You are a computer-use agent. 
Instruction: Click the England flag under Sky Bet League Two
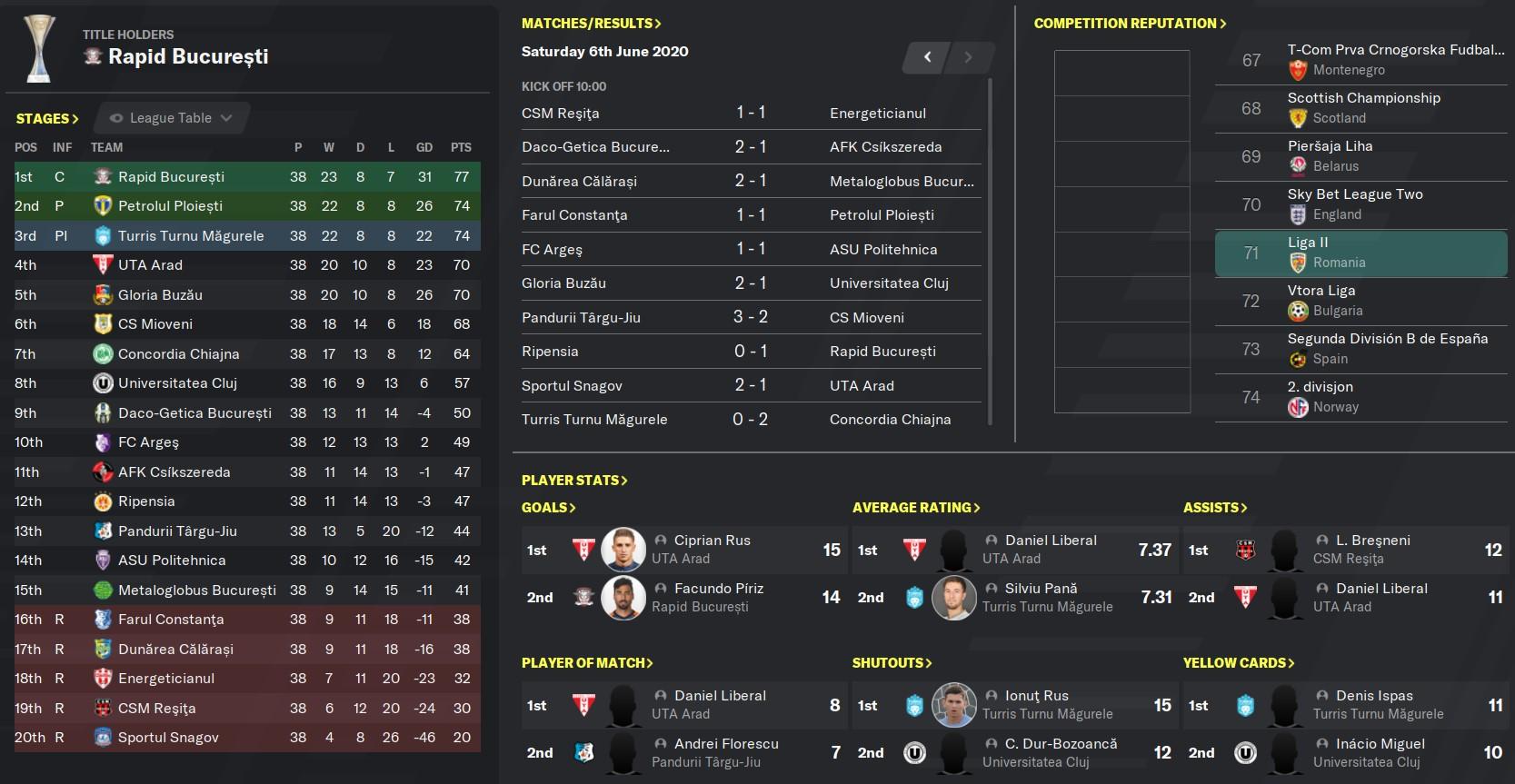click(1298, 214)
